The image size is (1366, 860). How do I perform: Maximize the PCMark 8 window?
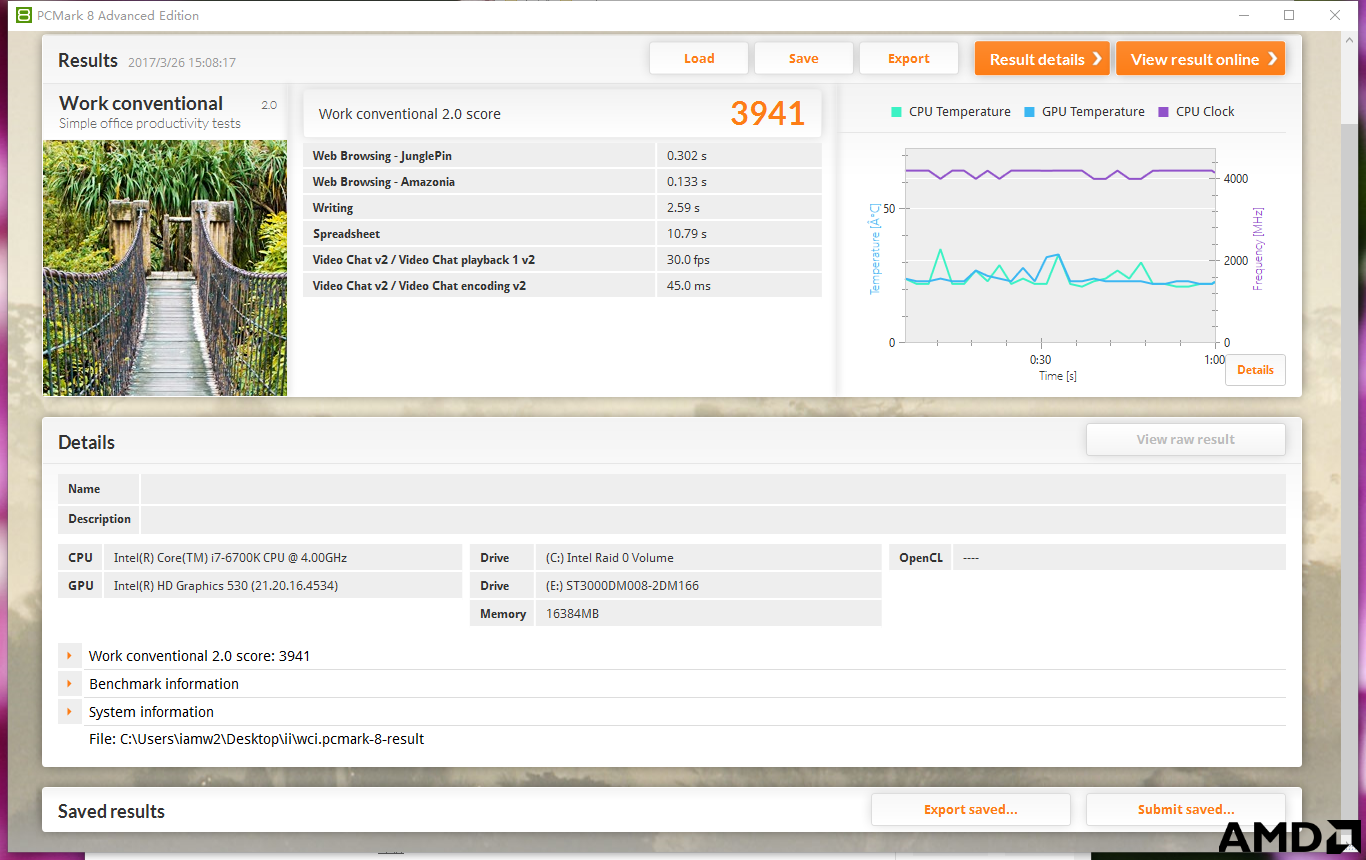[x=1289, y=15]
